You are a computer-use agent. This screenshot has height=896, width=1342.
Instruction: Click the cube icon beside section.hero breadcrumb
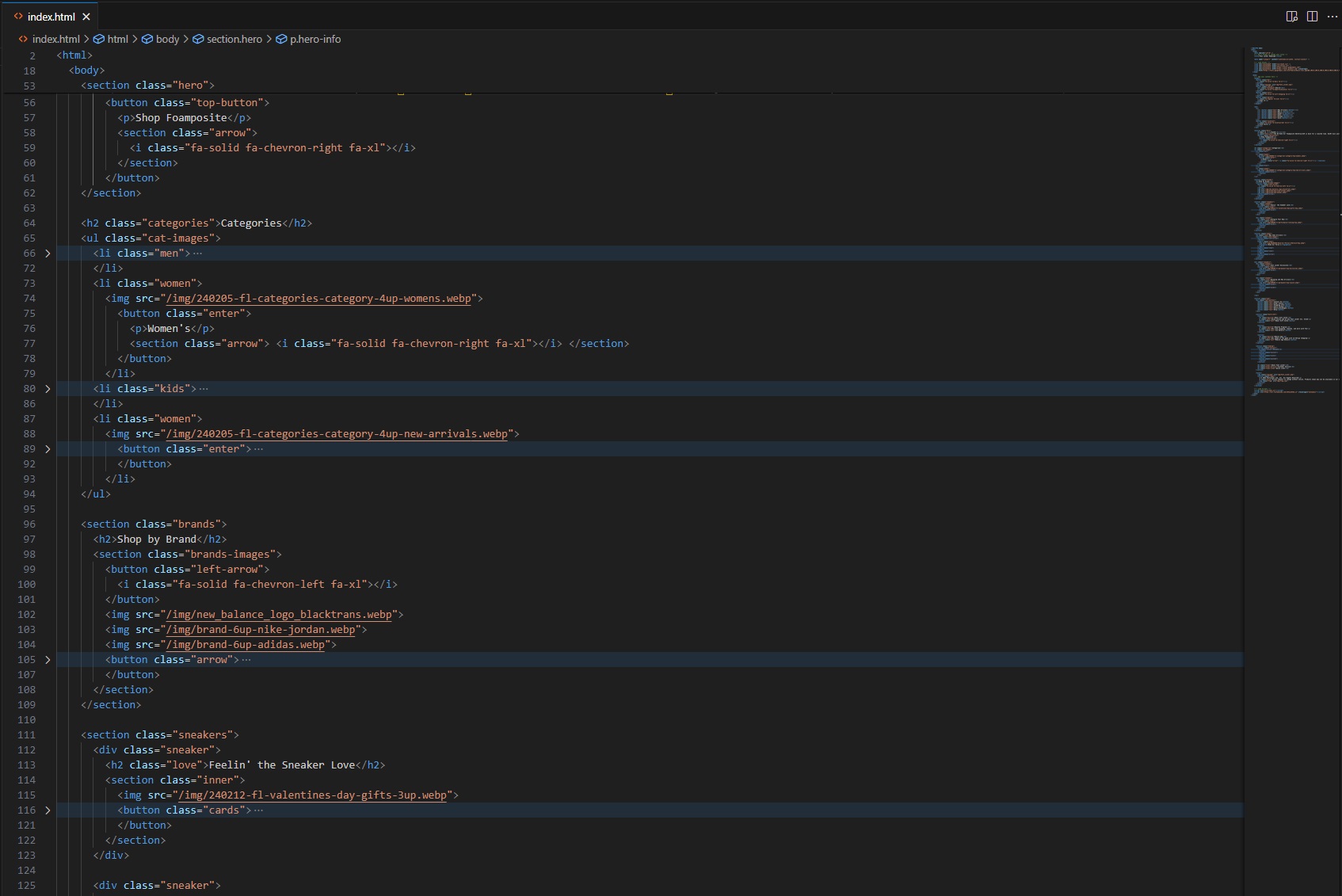[198, 39]
